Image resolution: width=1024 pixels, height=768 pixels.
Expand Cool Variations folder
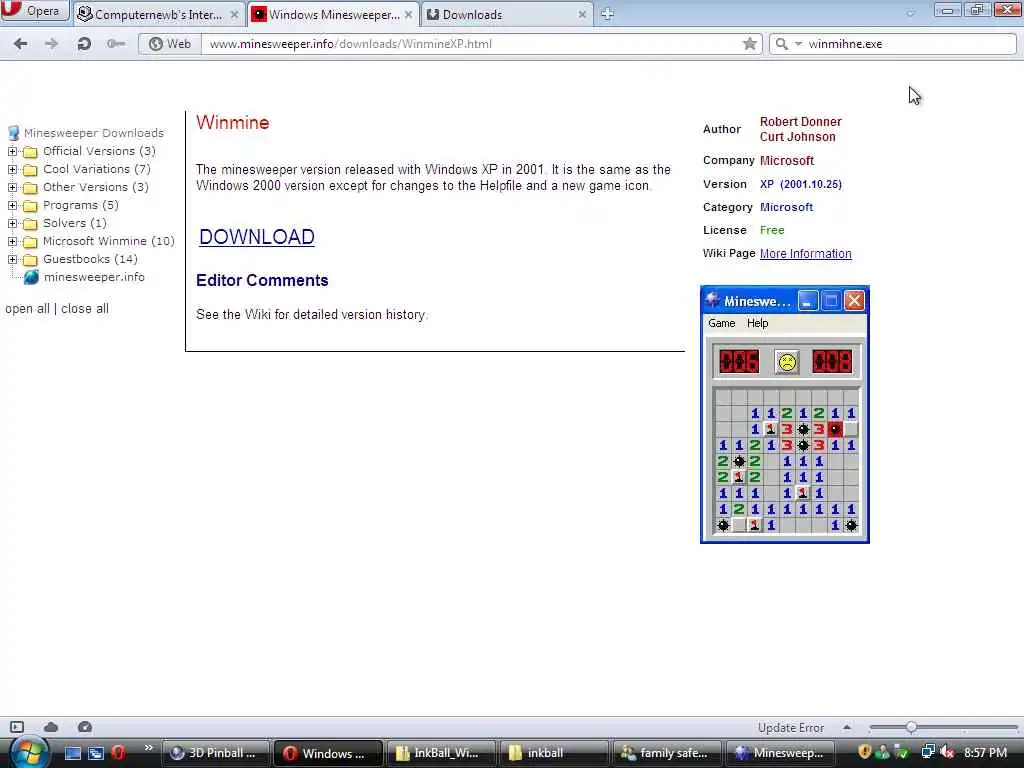[12, 169]
